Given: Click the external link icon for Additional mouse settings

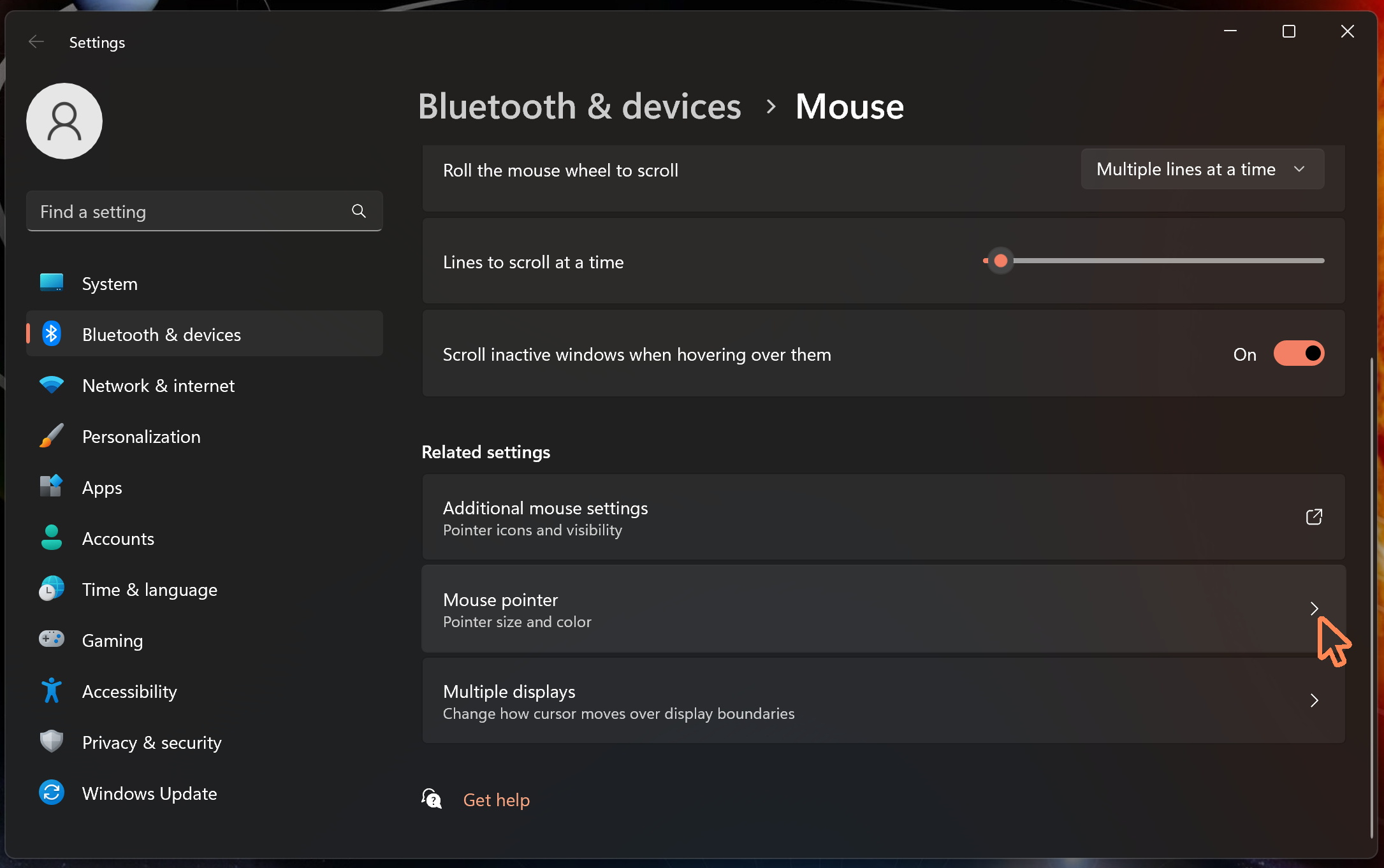Looking at the screenshot, I should pyautogui.click(x=1314, y=517).
